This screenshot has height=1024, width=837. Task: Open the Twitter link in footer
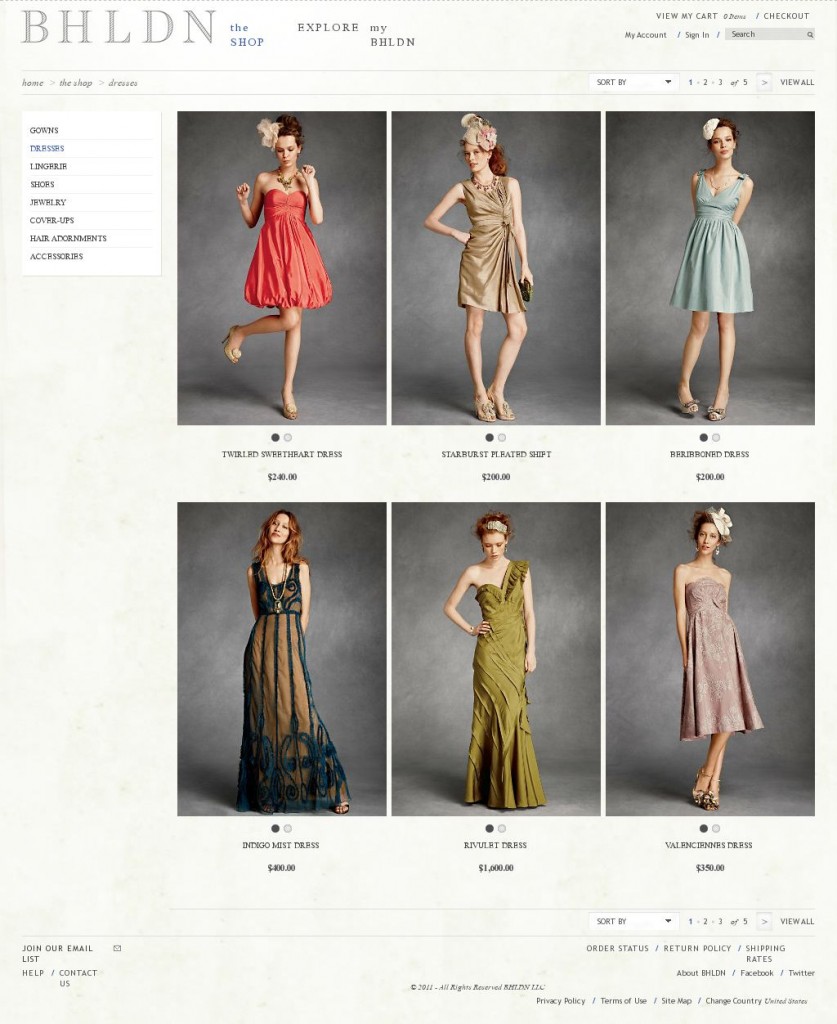pos(801,973)
